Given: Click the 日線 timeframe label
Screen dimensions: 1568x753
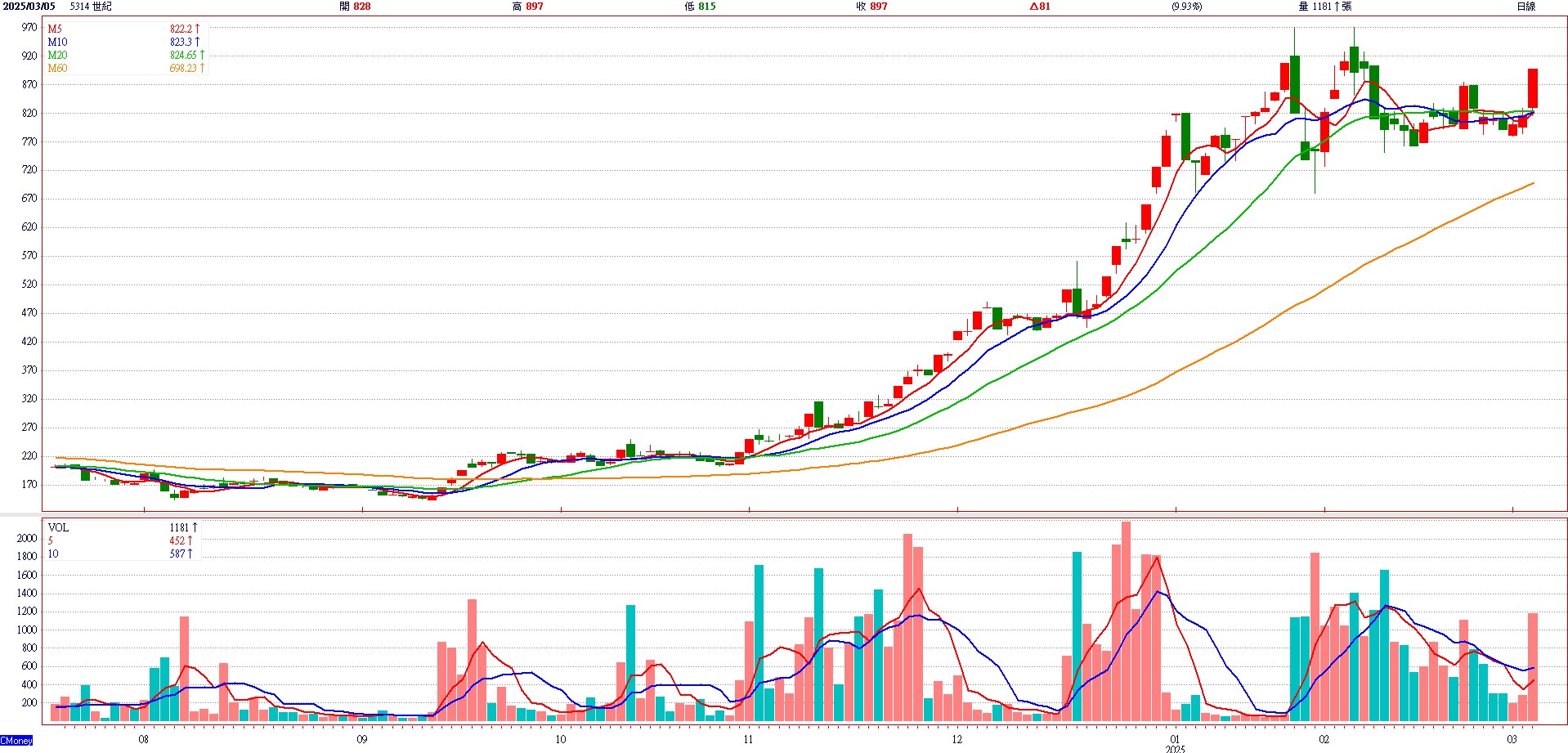Looking at the screenshot, I should pos(1525,7).
